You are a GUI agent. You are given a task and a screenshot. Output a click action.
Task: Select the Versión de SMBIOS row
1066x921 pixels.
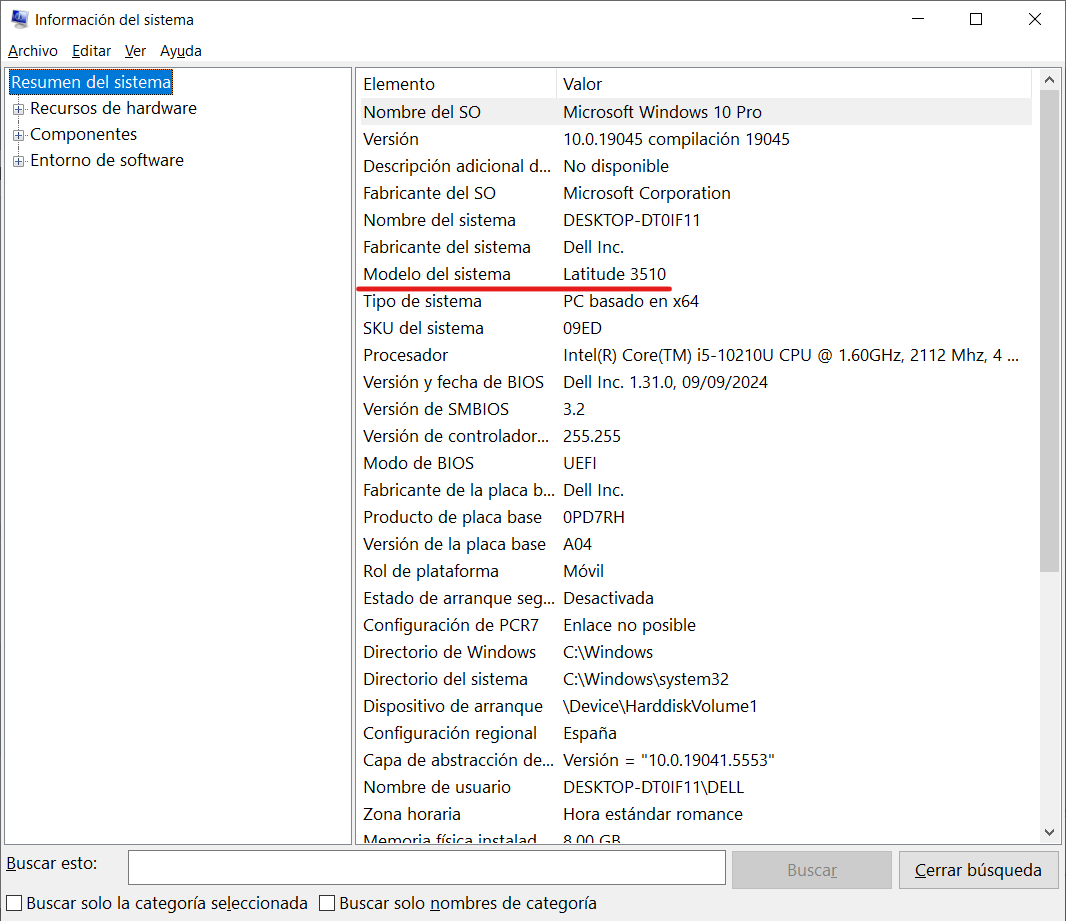point(695,409)
